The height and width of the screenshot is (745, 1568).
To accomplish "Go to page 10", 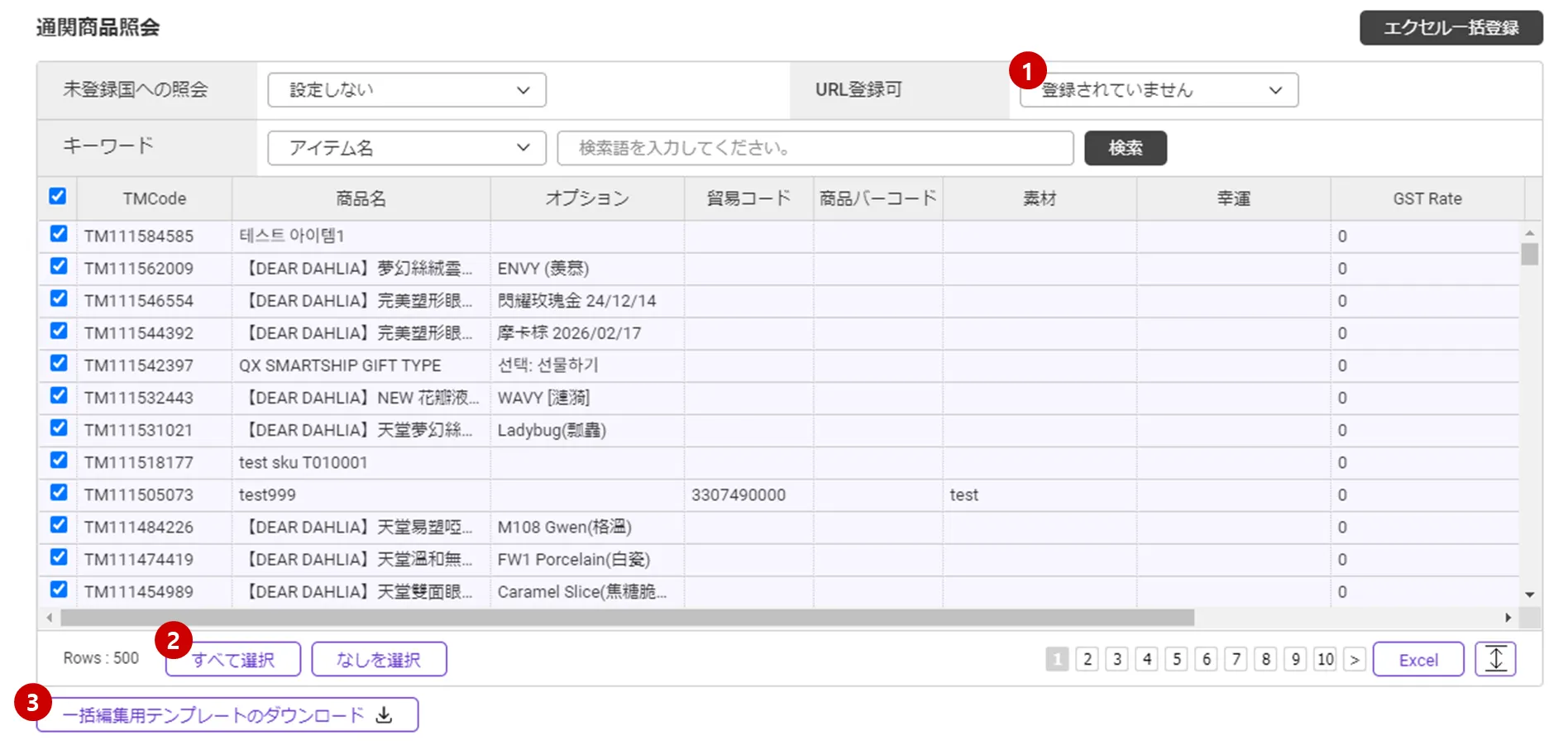I will click(x=1326, y=659).
